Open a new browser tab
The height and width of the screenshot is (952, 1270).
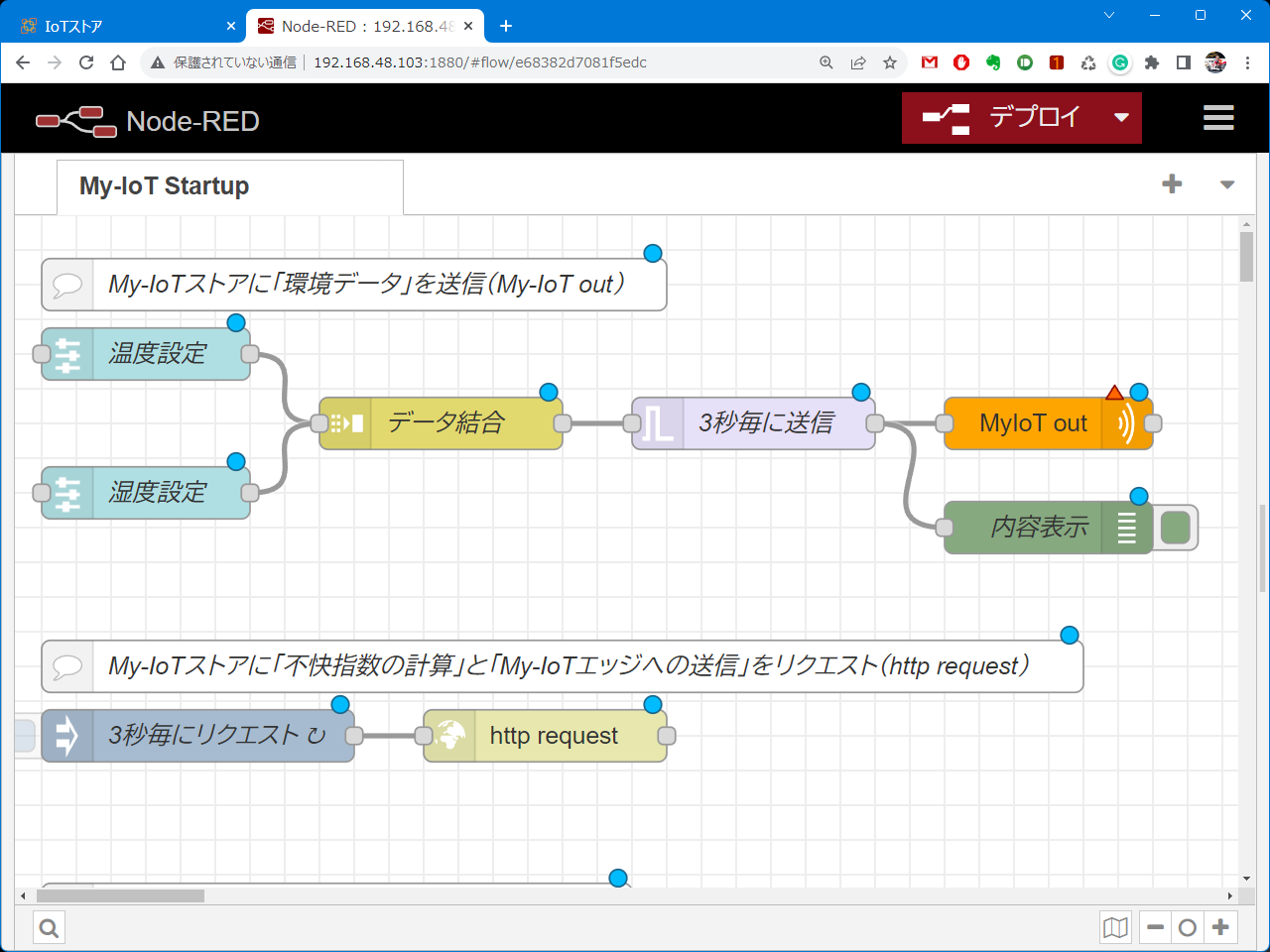click(506, 26)
